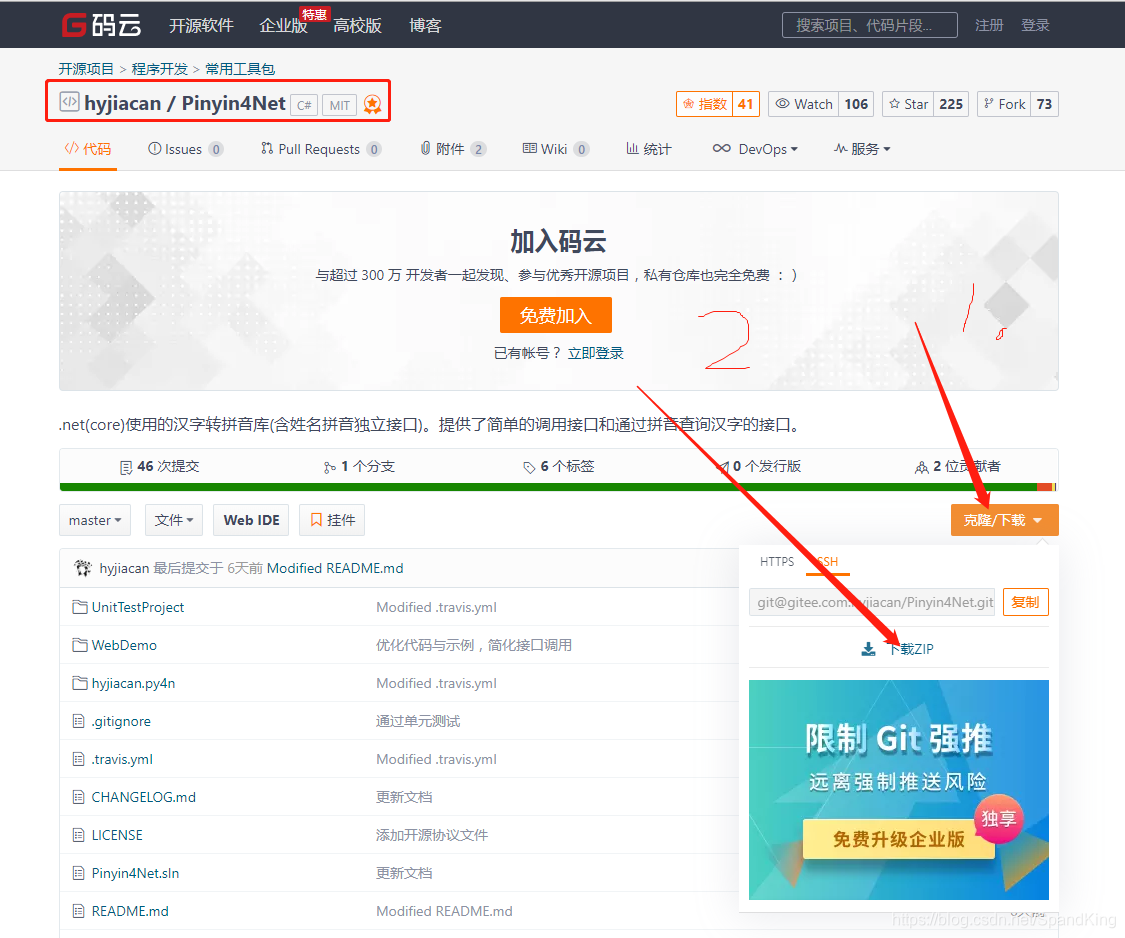
Task: Click the Pinyin4Net.sln file icon
Action: pos(79,873)
